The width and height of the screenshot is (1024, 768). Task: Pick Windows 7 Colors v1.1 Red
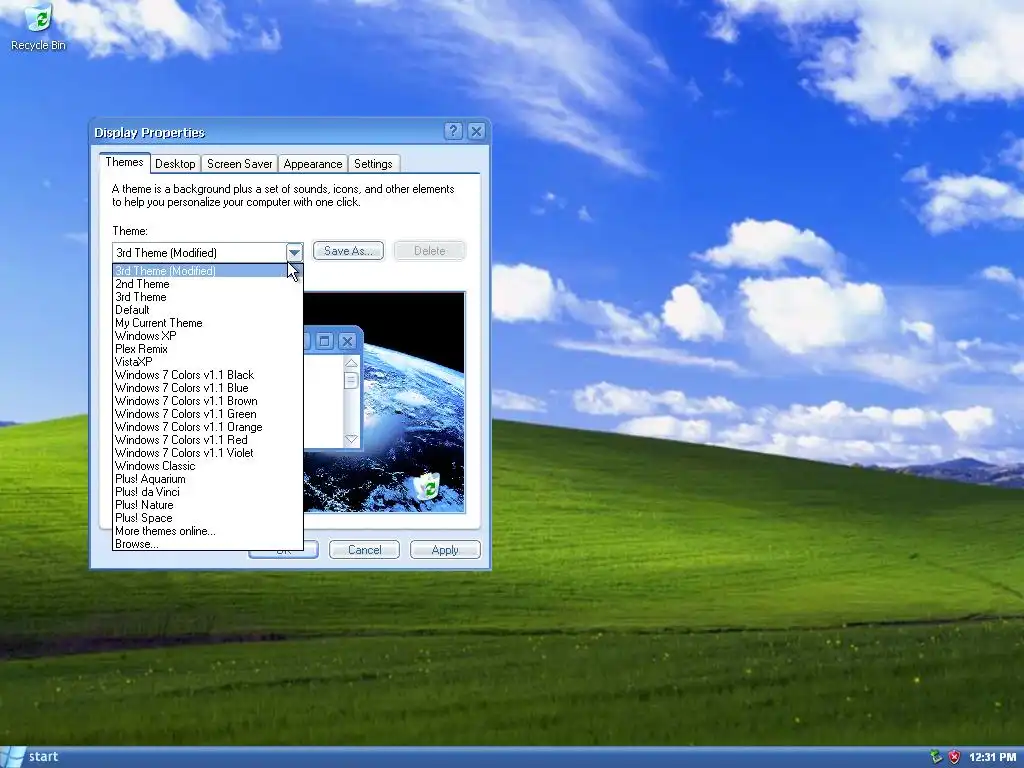pos(208,440)
